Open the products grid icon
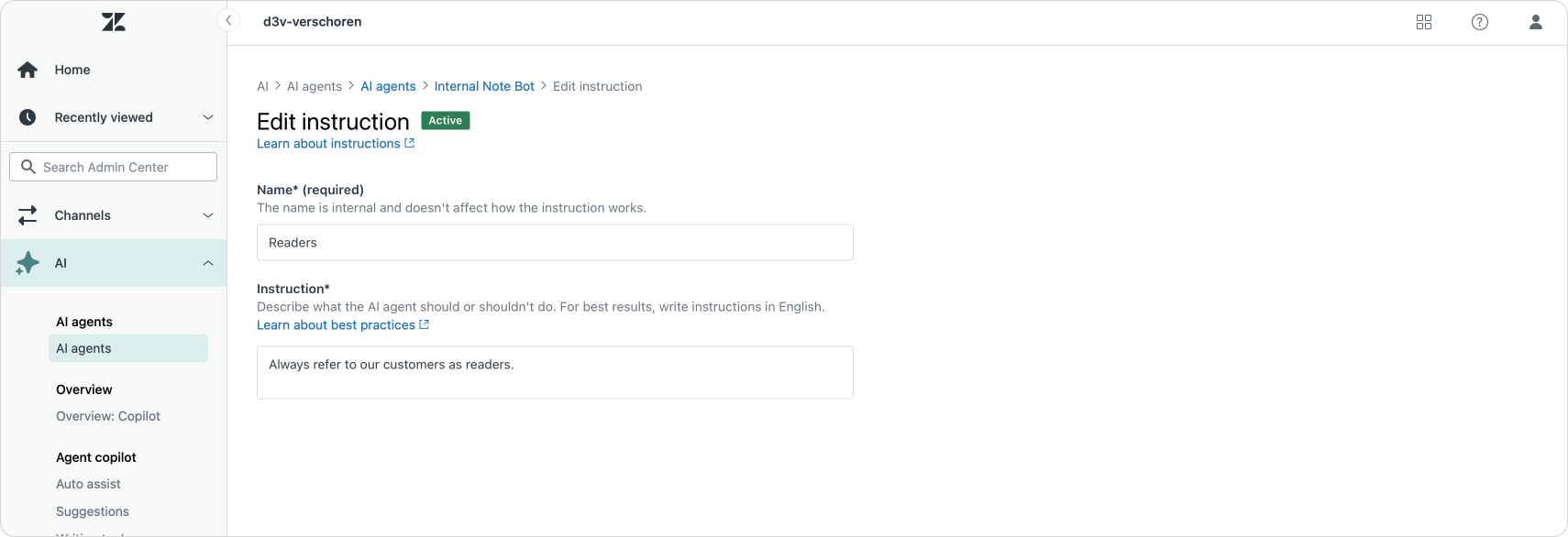Viewport: 1568px width, 537px height. [1424, 22]
